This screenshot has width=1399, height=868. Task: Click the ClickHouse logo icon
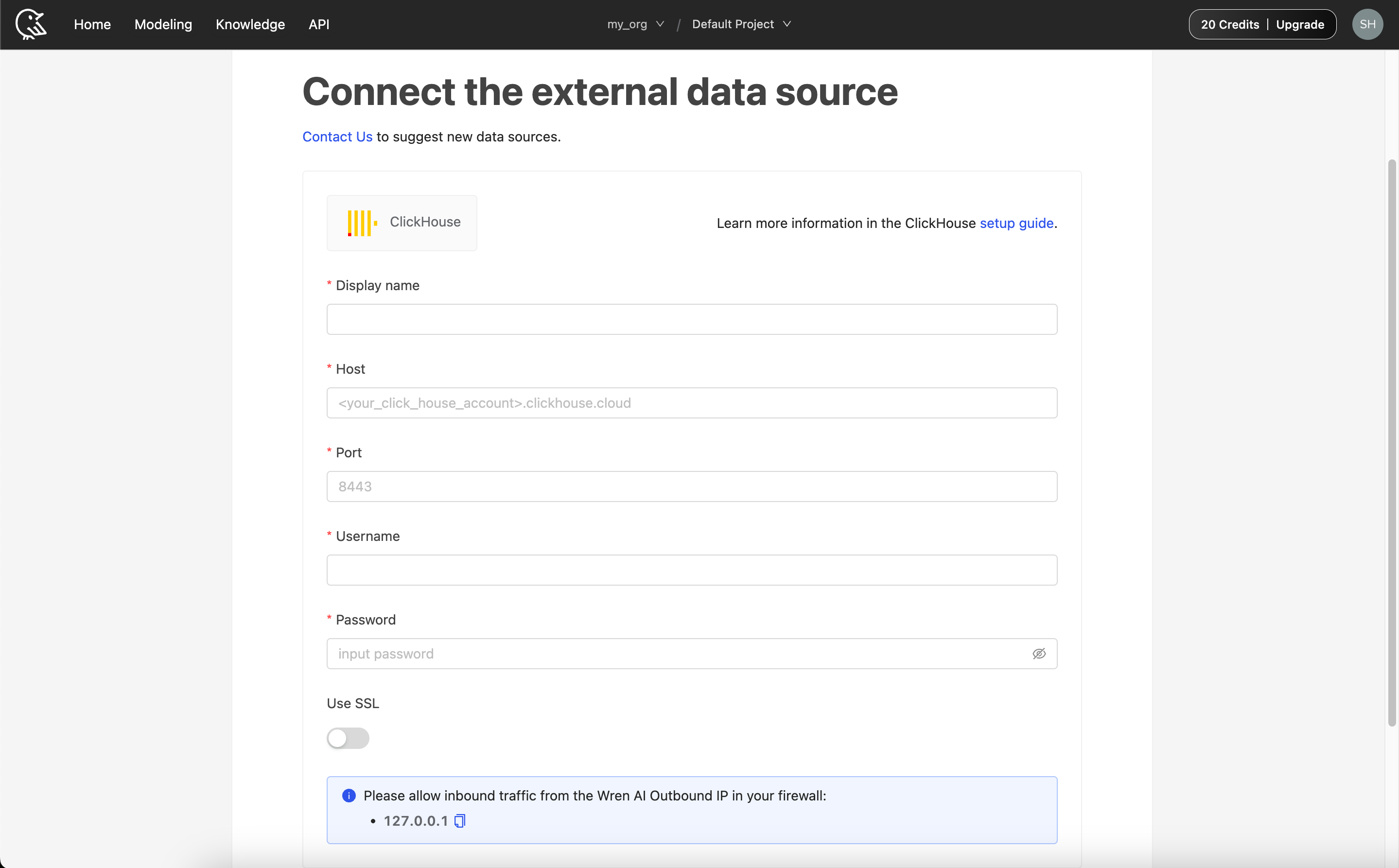coord(362,223)
